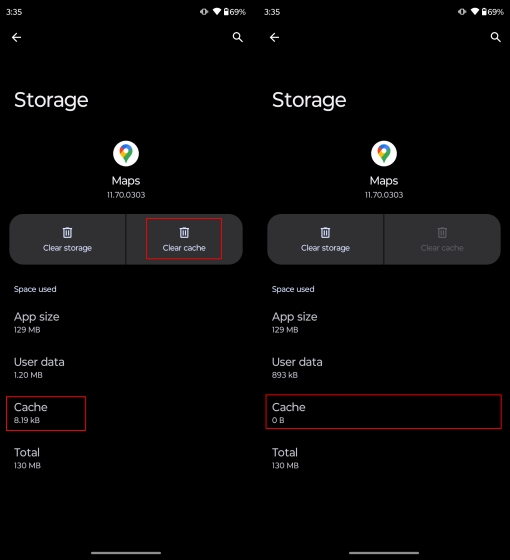Select Cache 0 B entry

[384, 412]
